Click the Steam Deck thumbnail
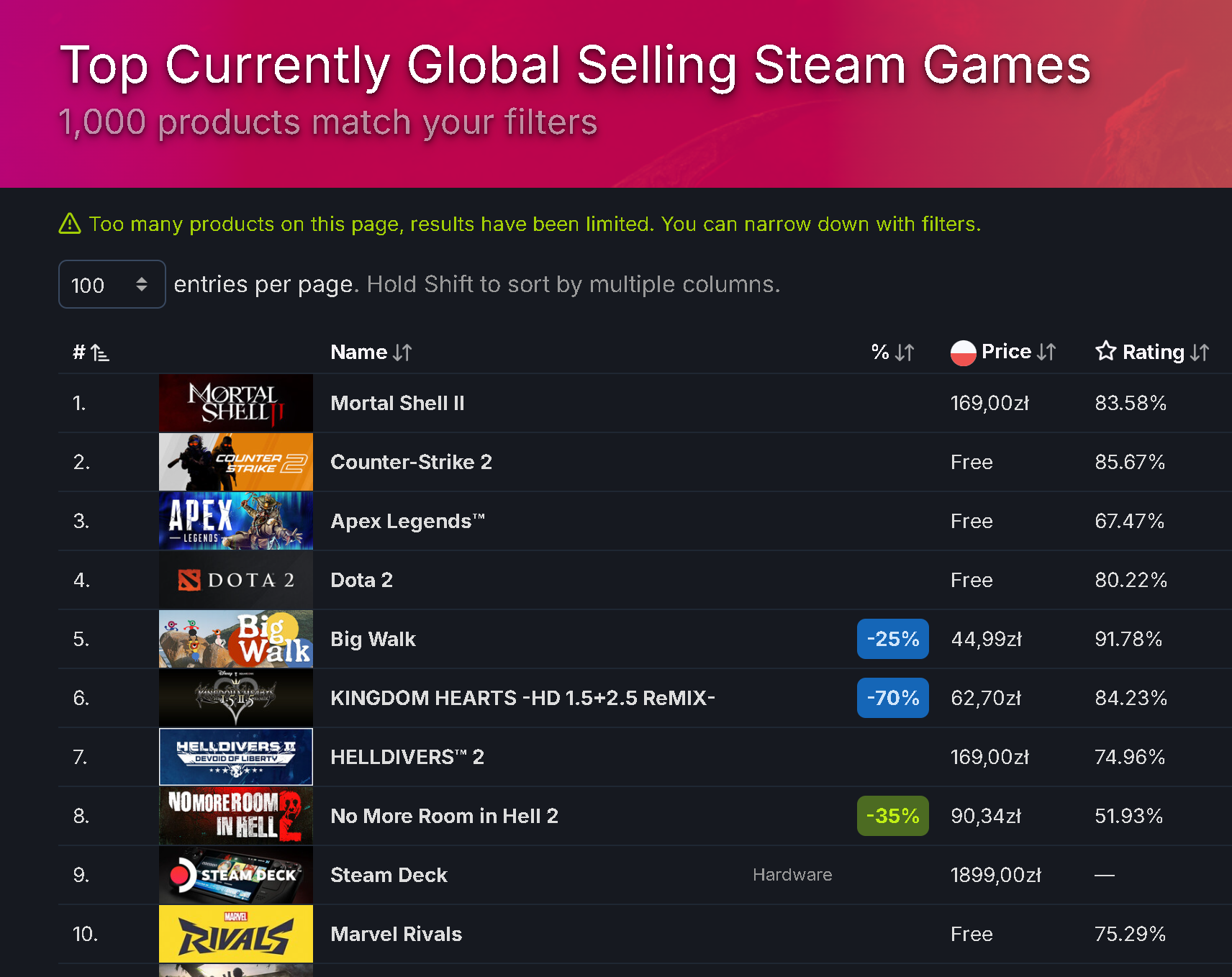 [x=236, y=875]
